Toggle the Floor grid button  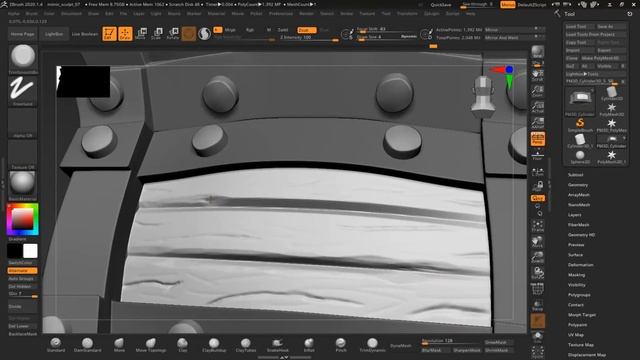pos(538,155)
